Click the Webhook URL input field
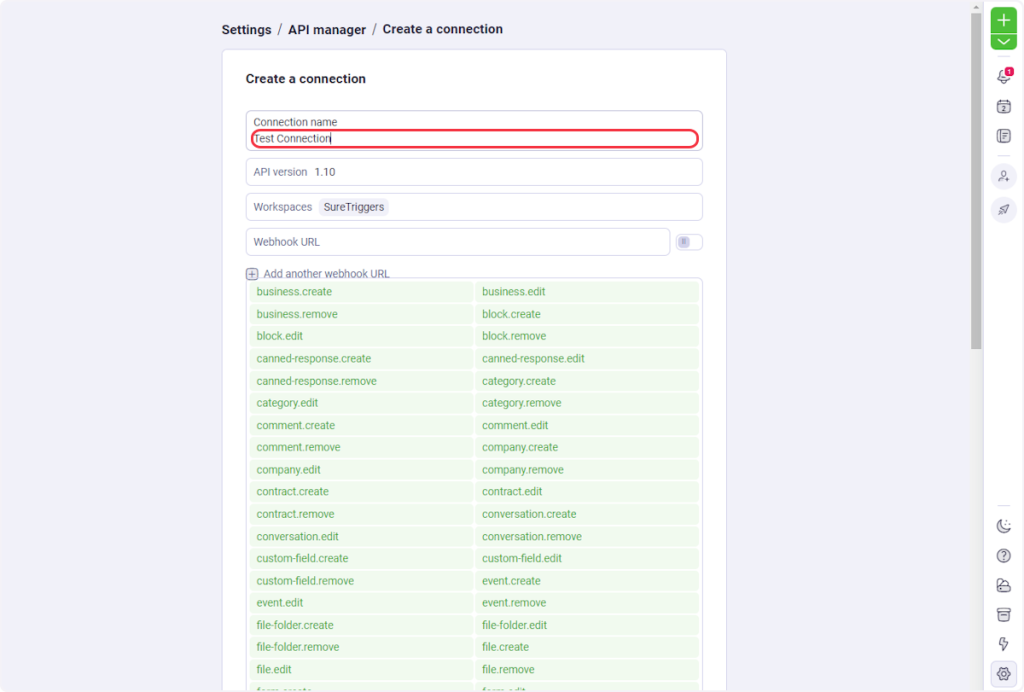Viewport: 1024px width, 692px height. [457, 242]
